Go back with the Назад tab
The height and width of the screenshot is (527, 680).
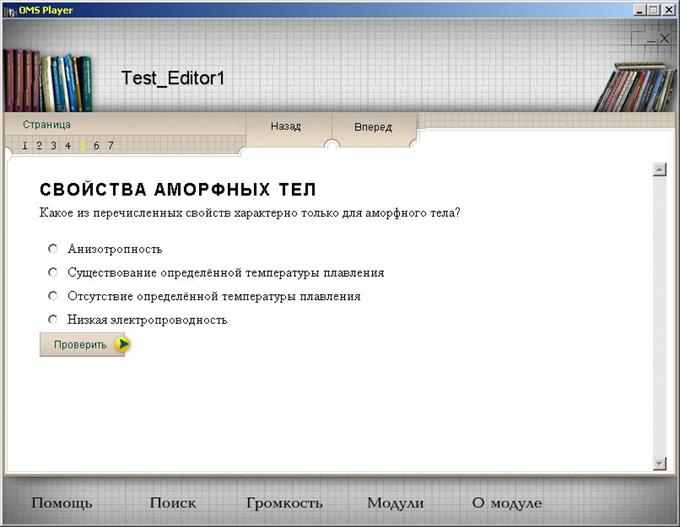pyautogui.click(x=286, y=127)
